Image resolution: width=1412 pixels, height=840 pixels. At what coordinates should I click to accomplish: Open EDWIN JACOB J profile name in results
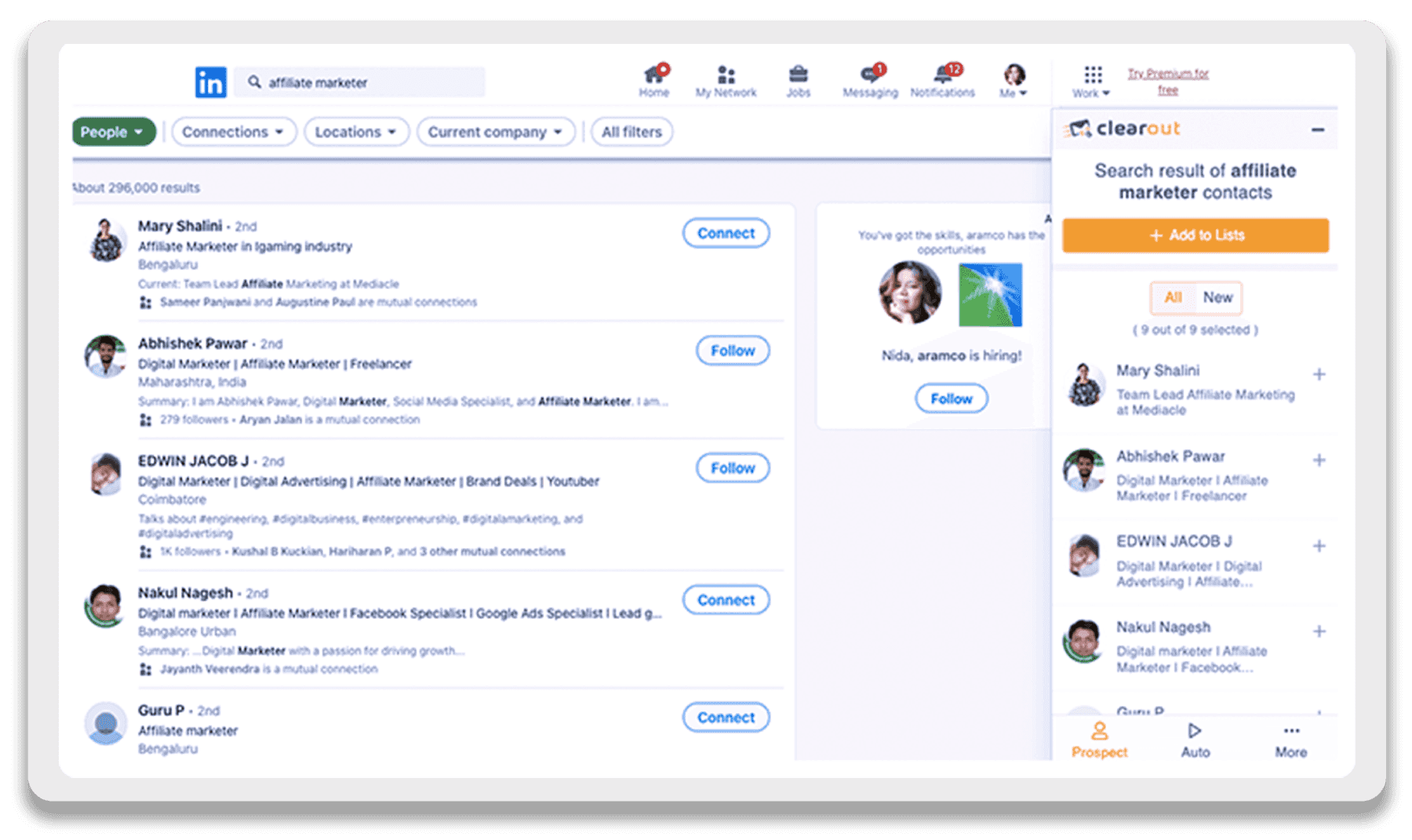pyautogui.click(x=193, y=461)
